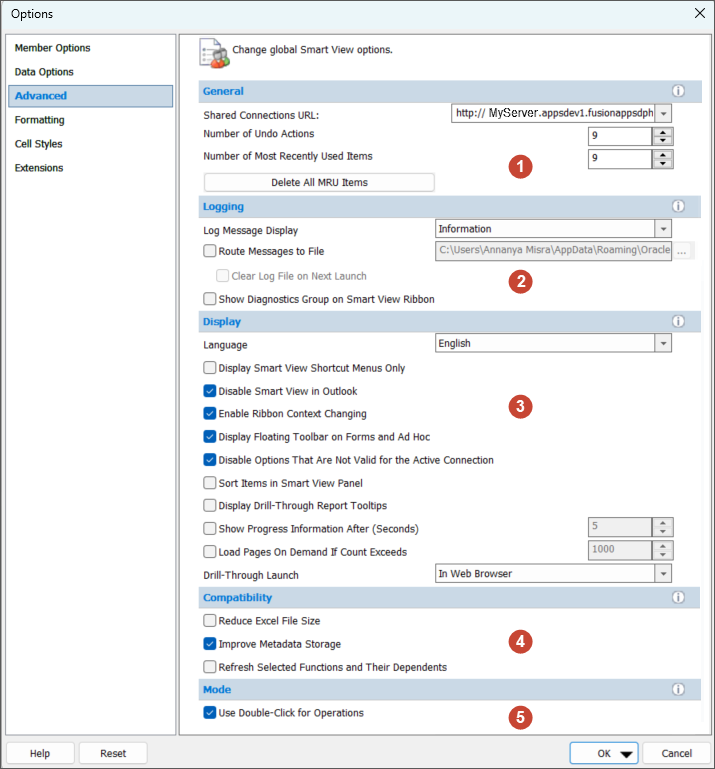
Task: Decrease Number of Undo Actions spinner
Action: 663,141
